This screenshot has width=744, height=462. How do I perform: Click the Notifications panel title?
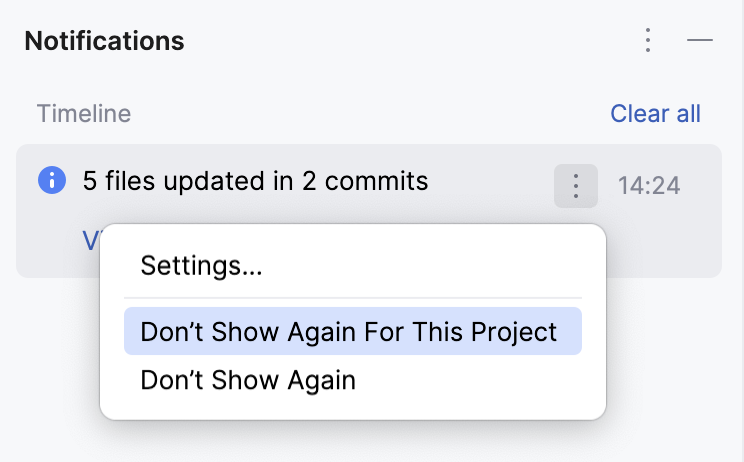(104, 41)
